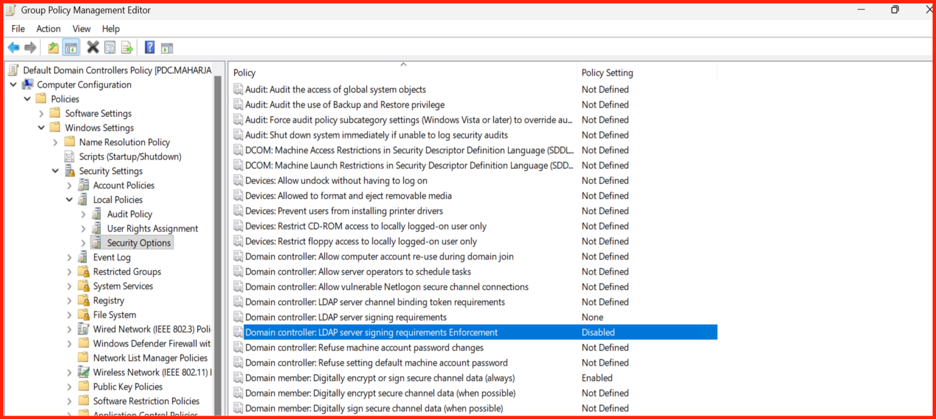The image size is (936, 419).
Task: Collapse the Local Policies node
Action: (69, 200)
